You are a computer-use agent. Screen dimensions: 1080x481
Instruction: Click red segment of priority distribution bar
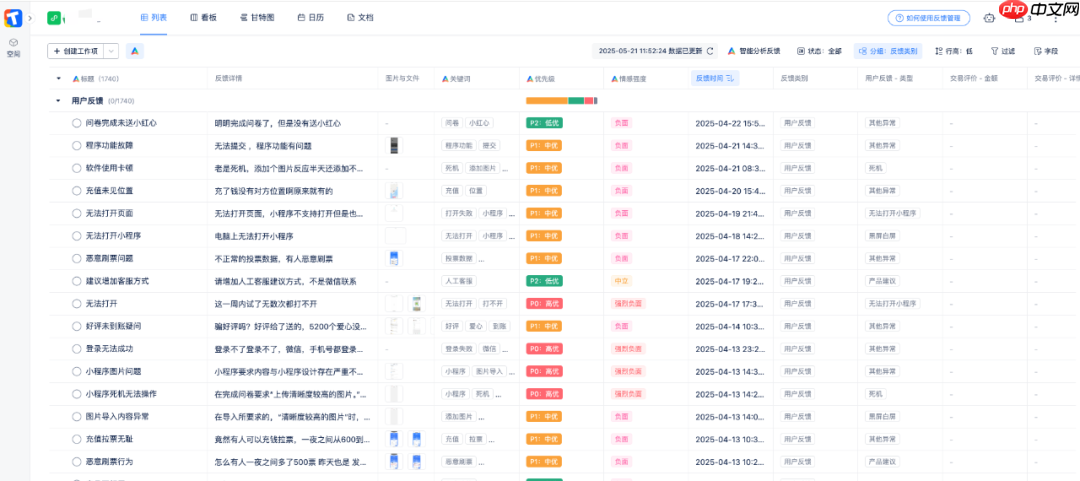pos(589,101)
